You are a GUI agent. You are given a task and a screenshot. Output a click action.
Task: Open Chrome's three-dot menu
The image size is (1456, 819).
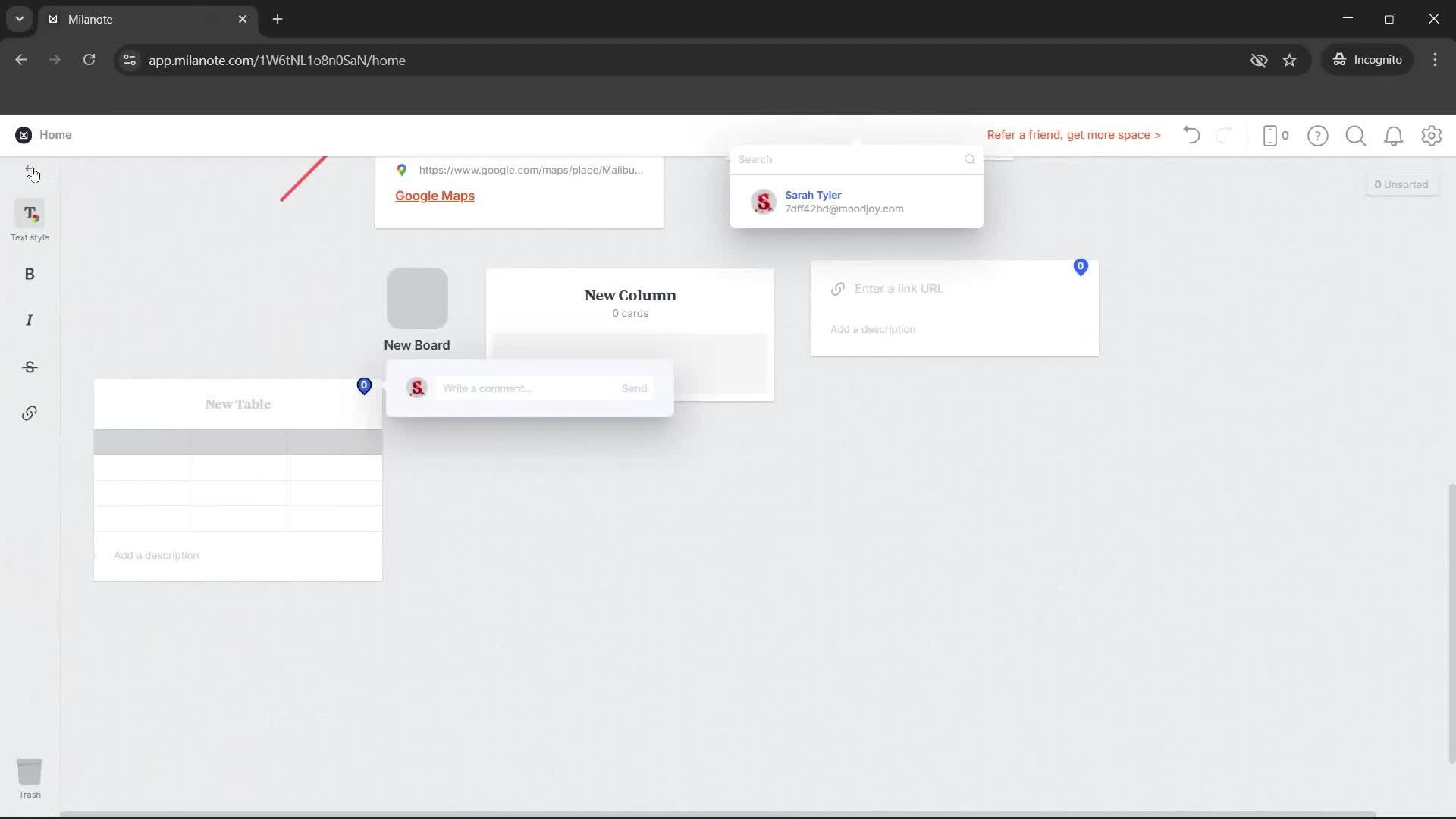(1435, 60)
